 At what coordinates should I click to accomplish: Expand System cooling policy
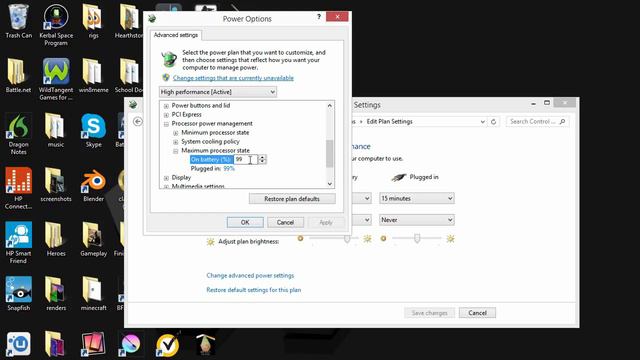176,142
